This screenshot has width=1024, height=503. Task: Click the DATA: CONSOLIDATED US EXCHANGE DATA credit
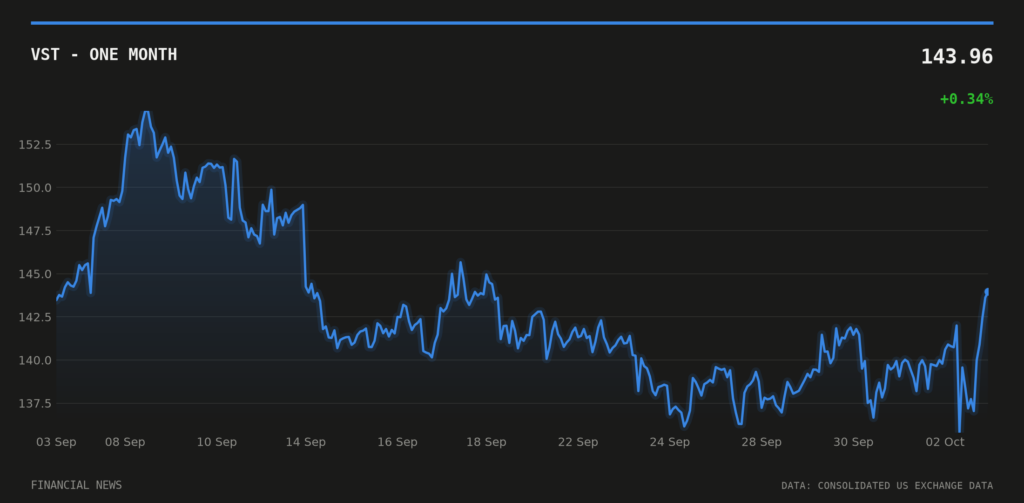(x=887, y=486)
